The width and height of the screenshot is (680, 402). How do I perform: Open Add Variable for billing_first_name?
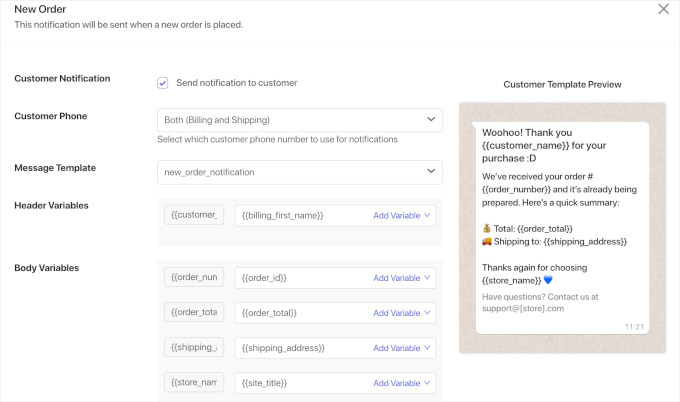pyautogui.click(x=402, y=215)
